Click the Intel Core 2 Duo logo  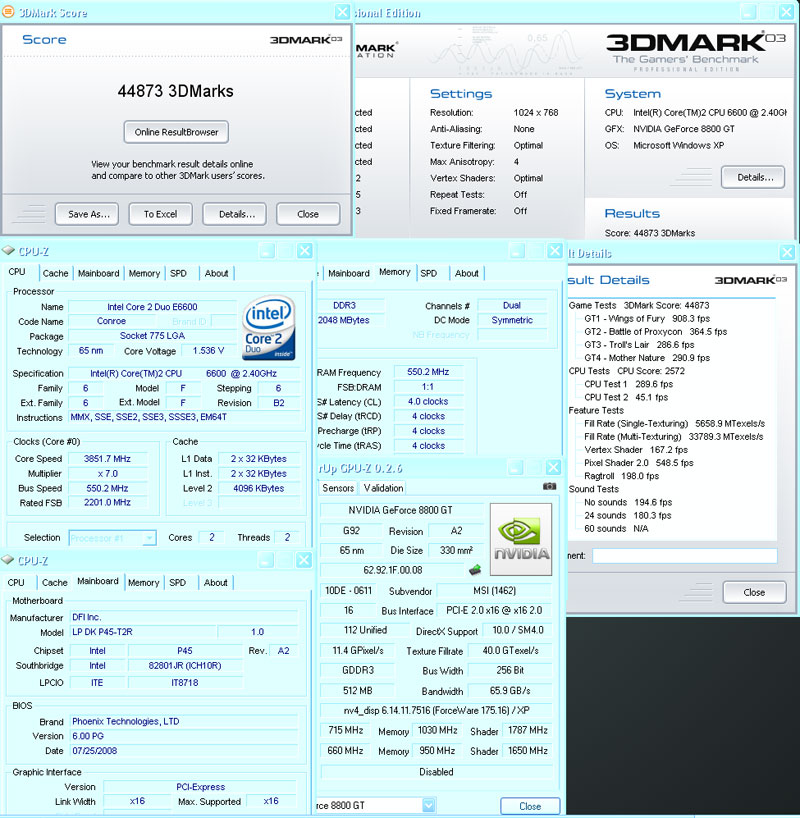coord(268,328)
